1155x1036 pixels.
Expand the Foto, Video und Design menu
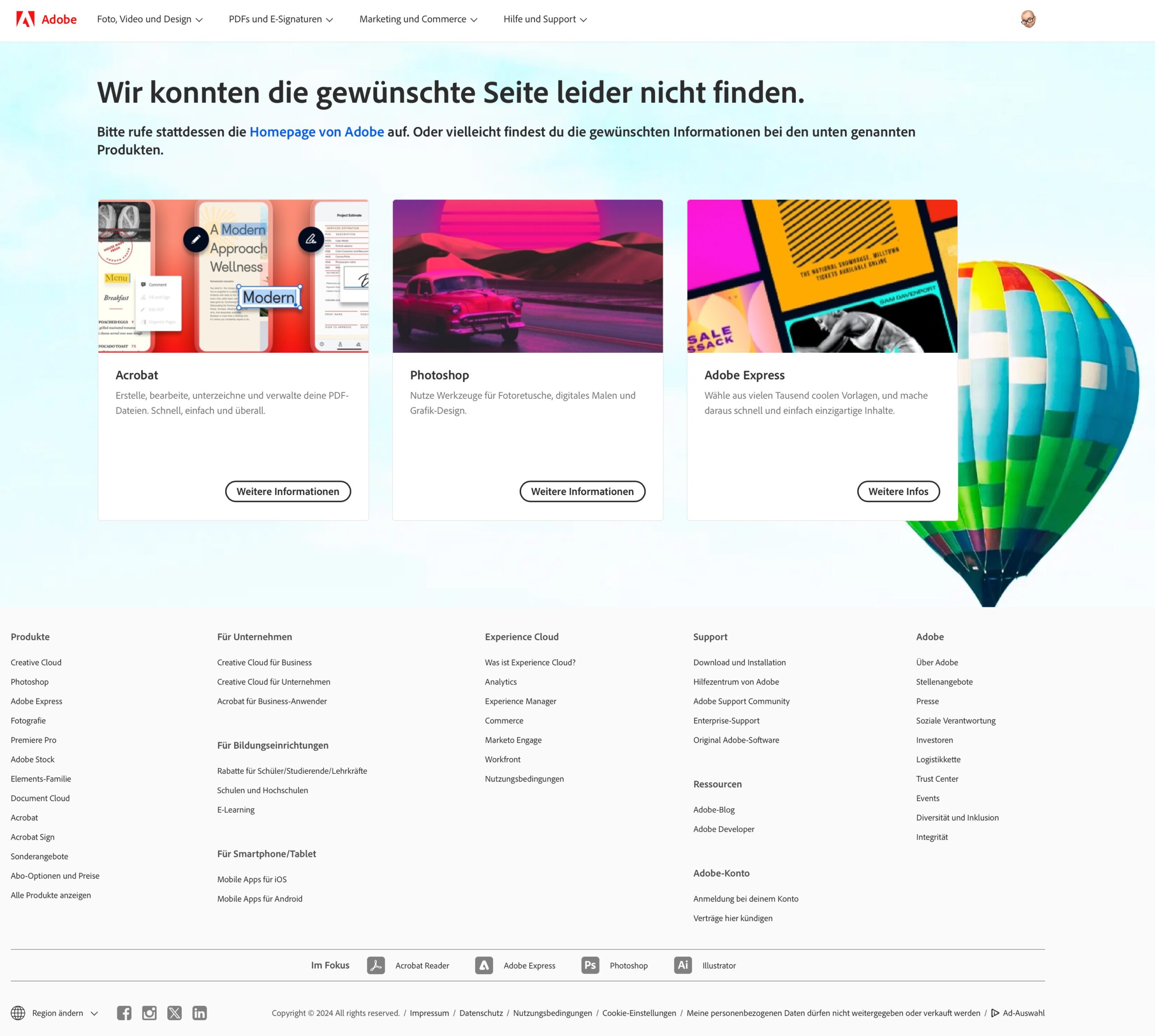pyautogui.click(x=150, y=19)
